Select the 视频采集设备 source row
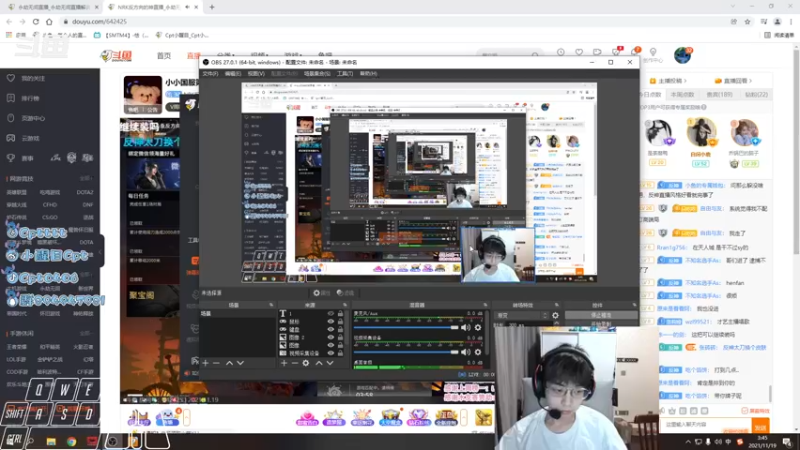800x450 pixels. [x=313, y=353]
